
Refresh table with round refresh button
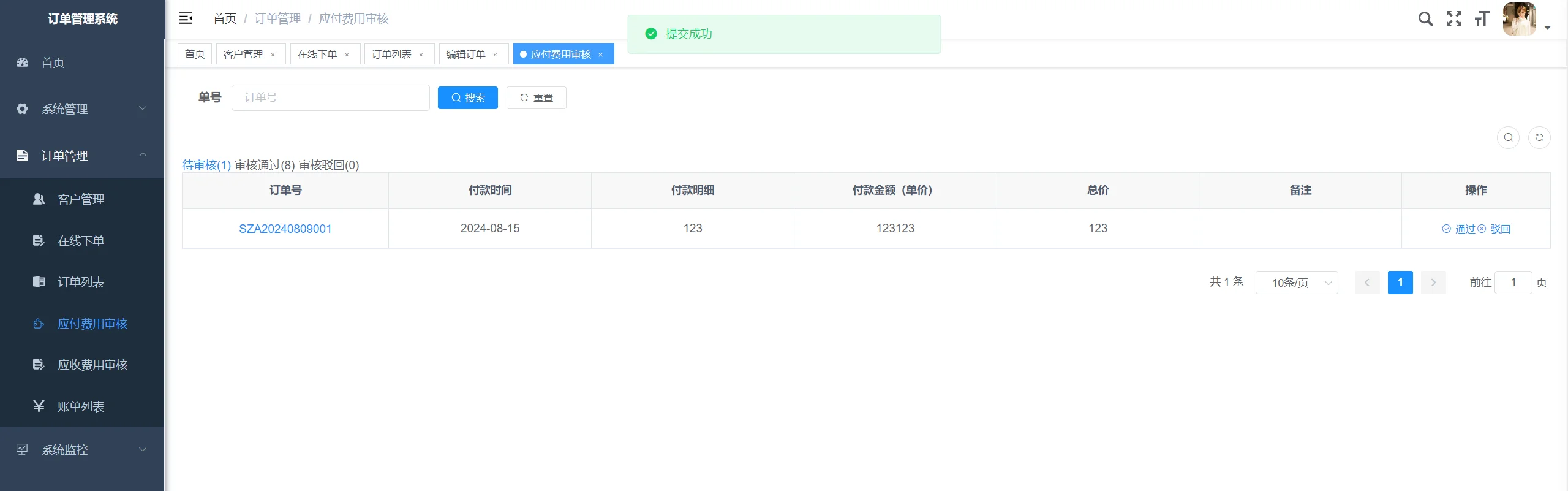click(1539, 137)
